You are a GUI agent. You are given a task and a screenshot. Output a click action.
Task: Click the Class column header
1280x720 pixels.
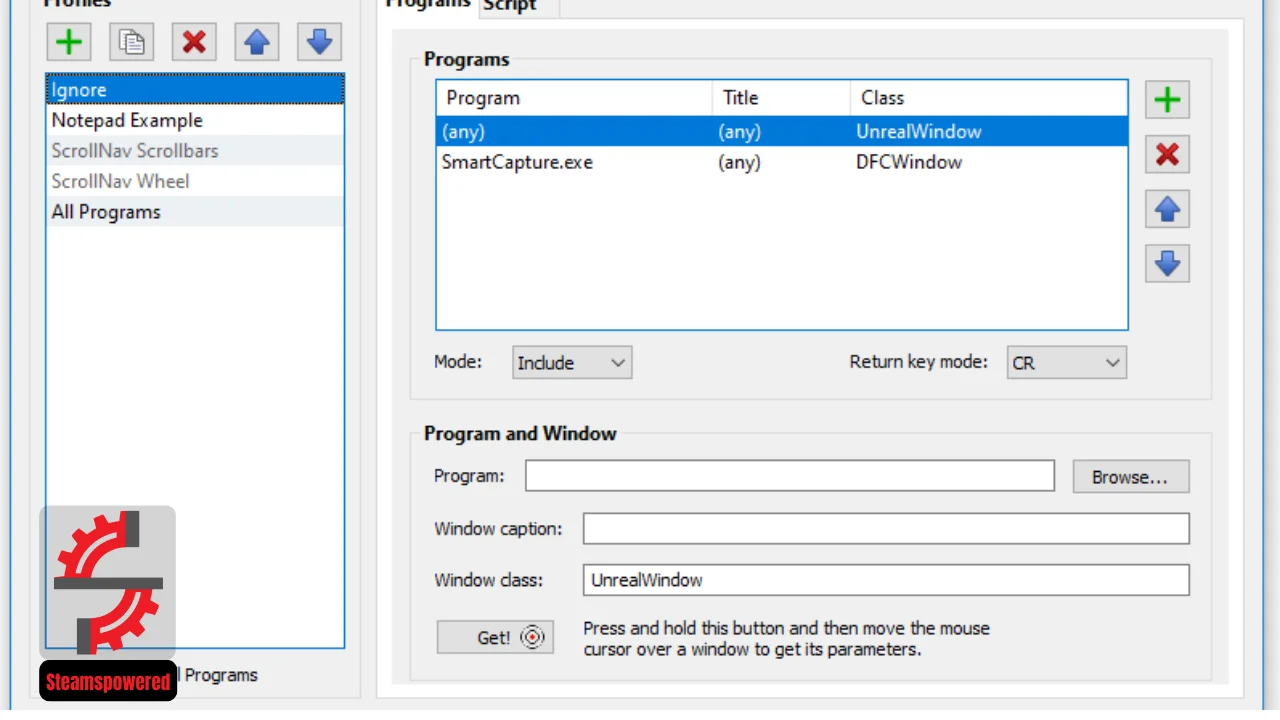(989, 98)
